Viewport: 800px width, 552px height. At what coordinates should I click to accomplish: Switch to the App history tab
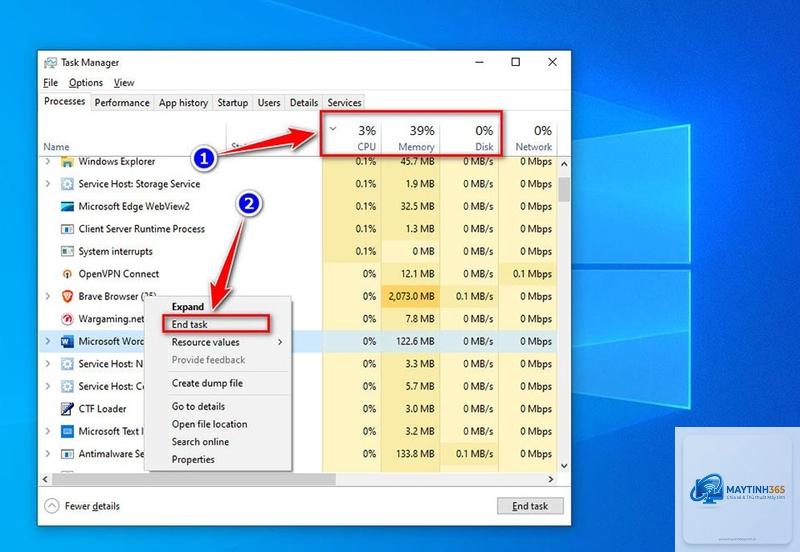coord(183,103)
